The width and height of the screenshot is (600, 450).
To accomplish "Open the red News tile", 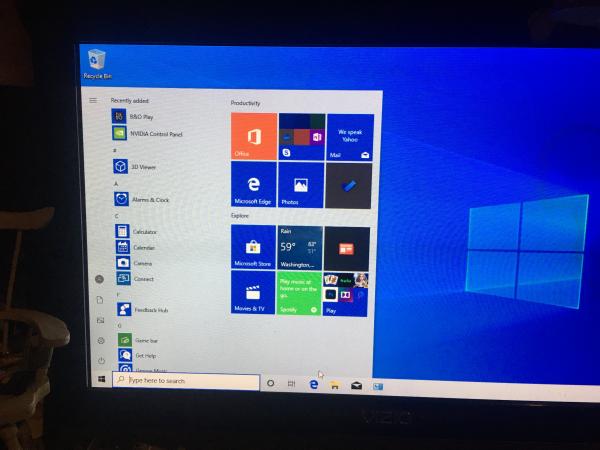I will tap(347, 249).
